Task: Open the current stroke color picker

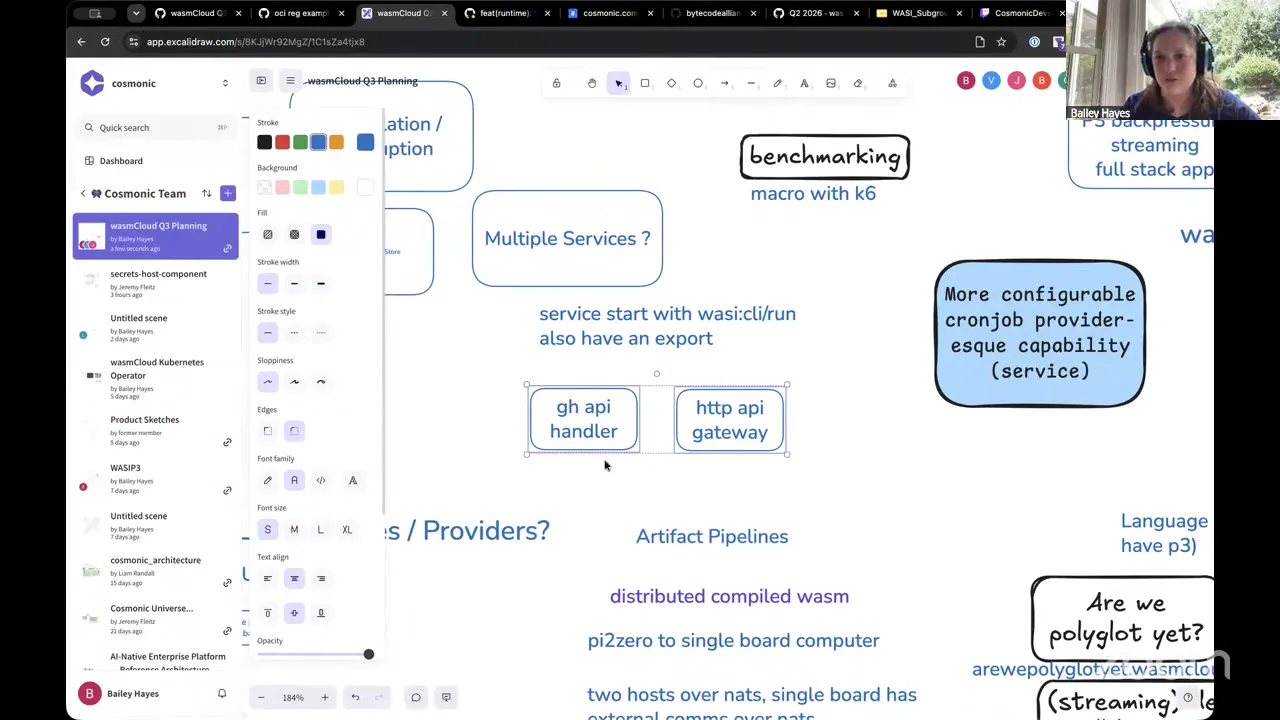Action: (365, 143)
